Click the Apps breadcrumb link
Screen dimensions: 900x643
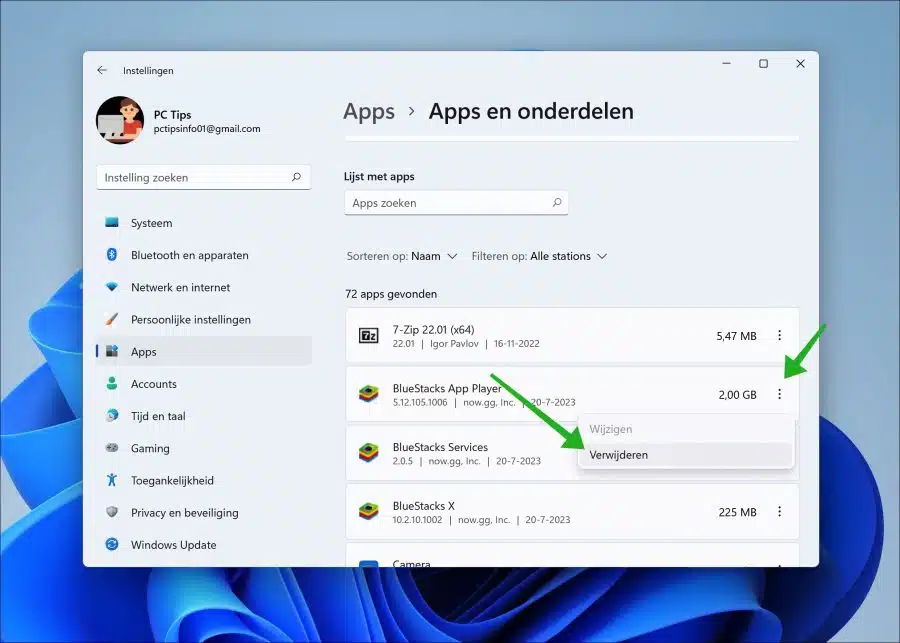pos(369,111)
